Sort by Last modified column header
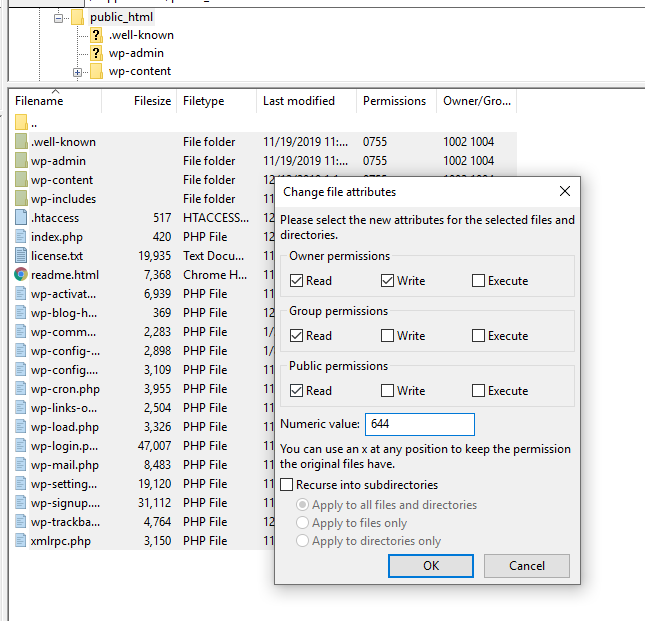Image resolution: width=645 pixels, height=621 pixels. click(298, 101)
